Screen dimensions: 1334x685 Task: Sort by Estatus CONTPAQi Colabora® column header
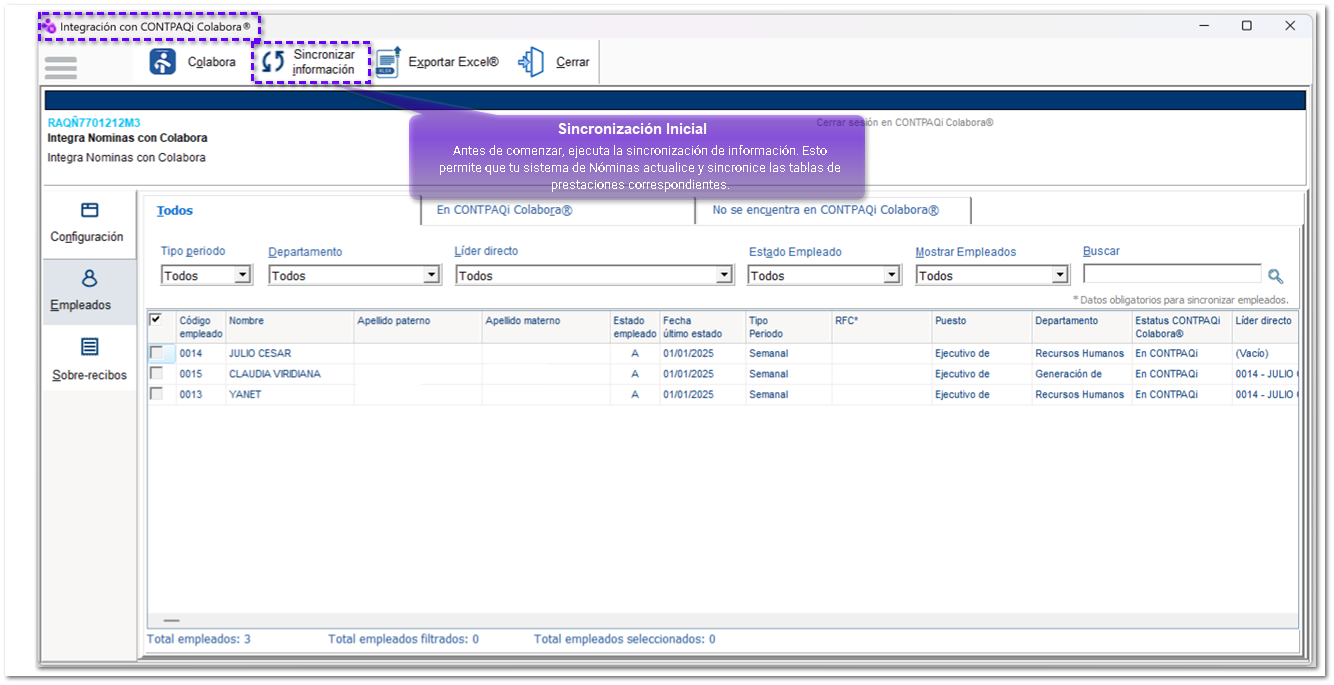(x=1181, y=327)
